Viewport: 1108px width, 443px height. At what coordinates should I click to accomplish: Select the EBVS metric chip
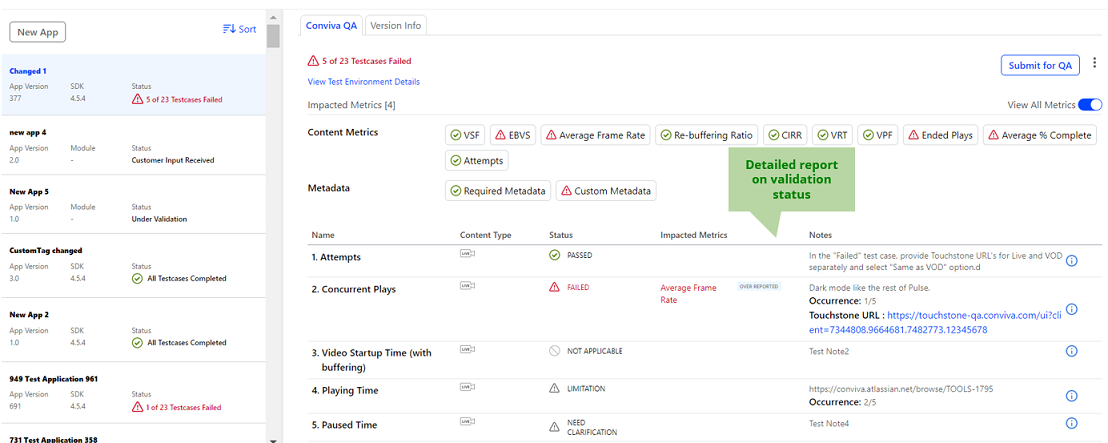pos(513,135)
